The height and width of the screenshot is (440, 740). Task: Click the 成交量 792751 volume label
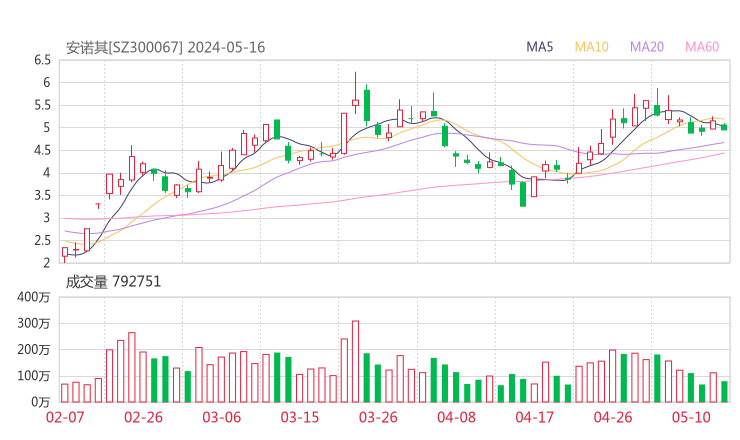pyautogui.click(x=113, y=282)
